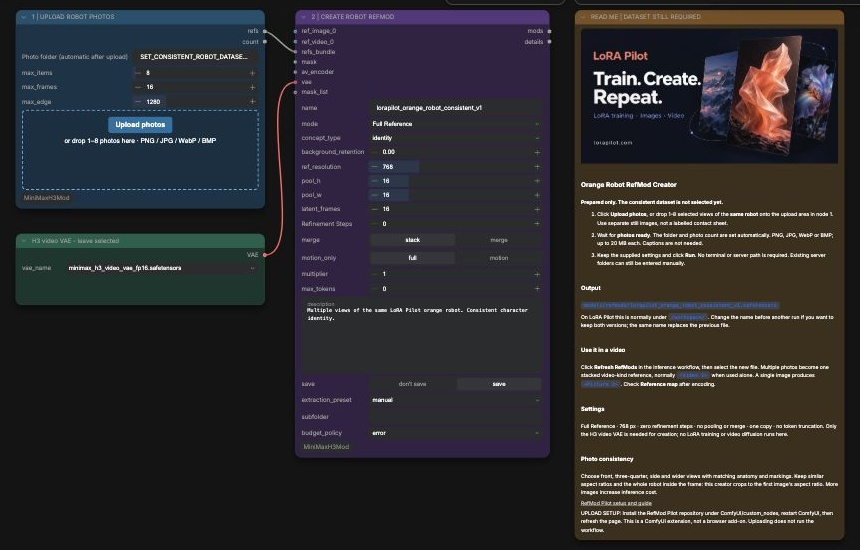Click the ref_video_0 input port
Viewport: 860px width, 550px height.
pos(296,42)
